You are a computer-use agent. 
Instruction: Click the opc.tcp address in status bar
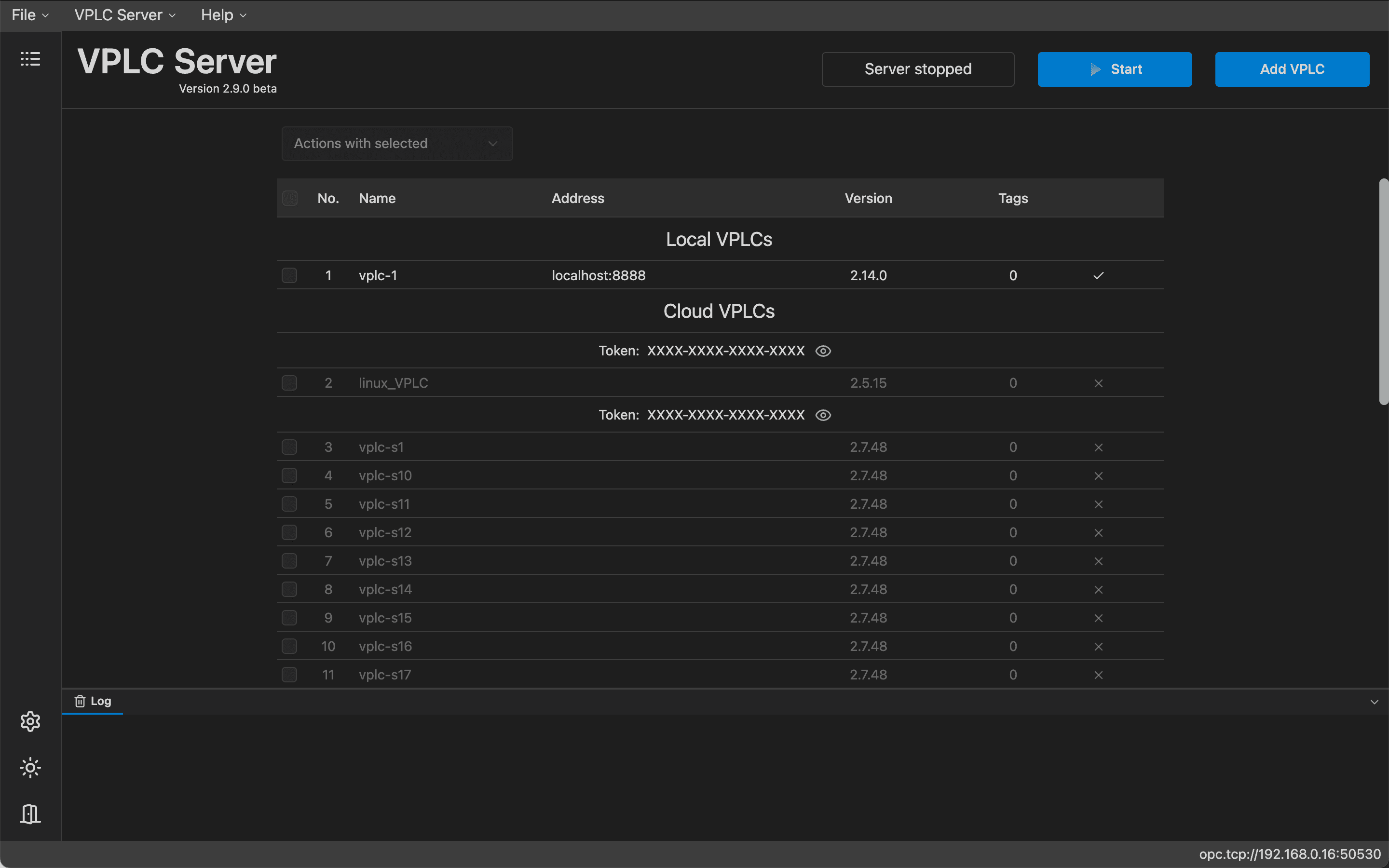tap(1290, 854)
